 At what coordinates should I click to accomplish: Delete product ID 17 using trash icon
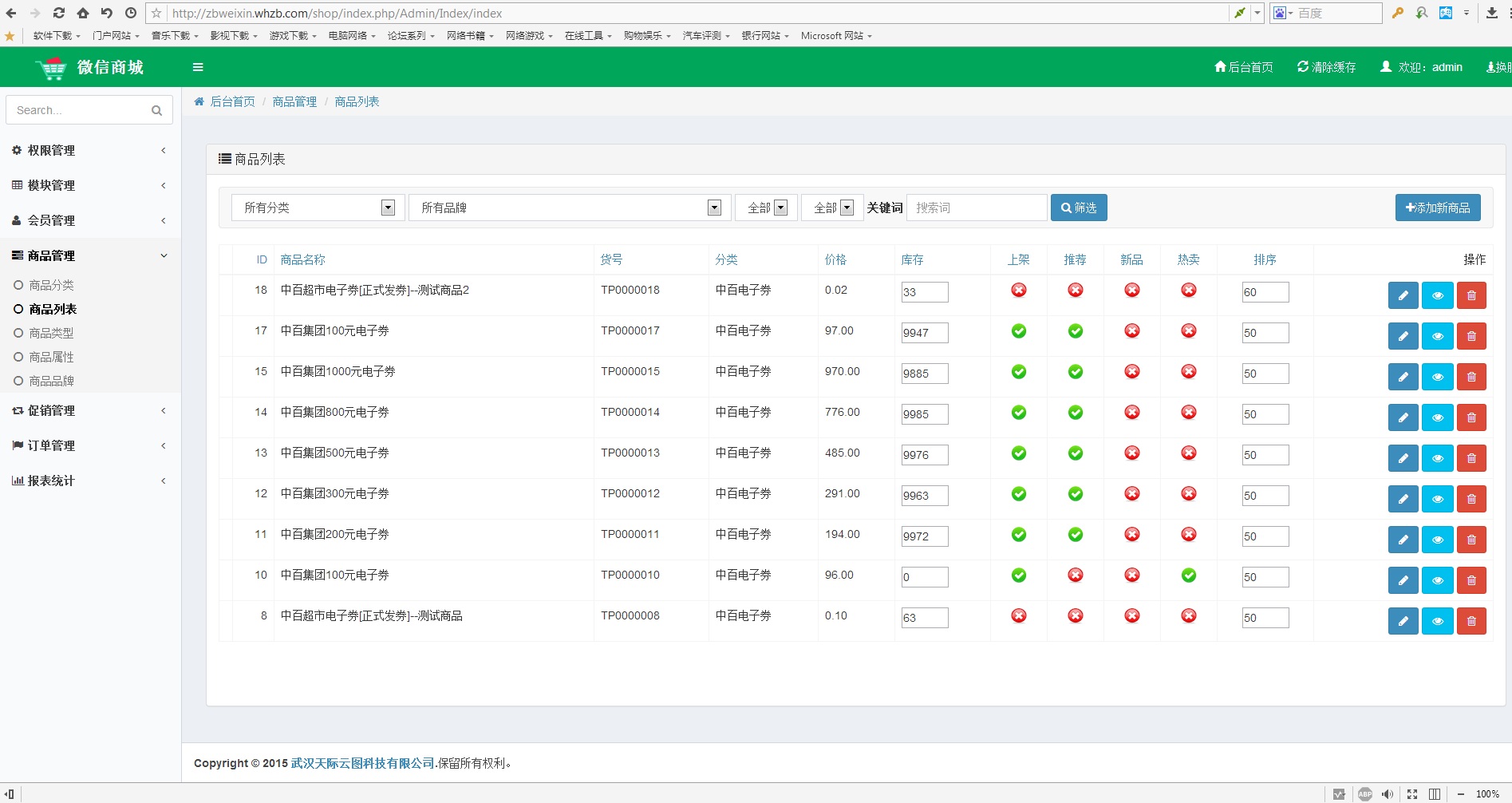[1471, 336]
